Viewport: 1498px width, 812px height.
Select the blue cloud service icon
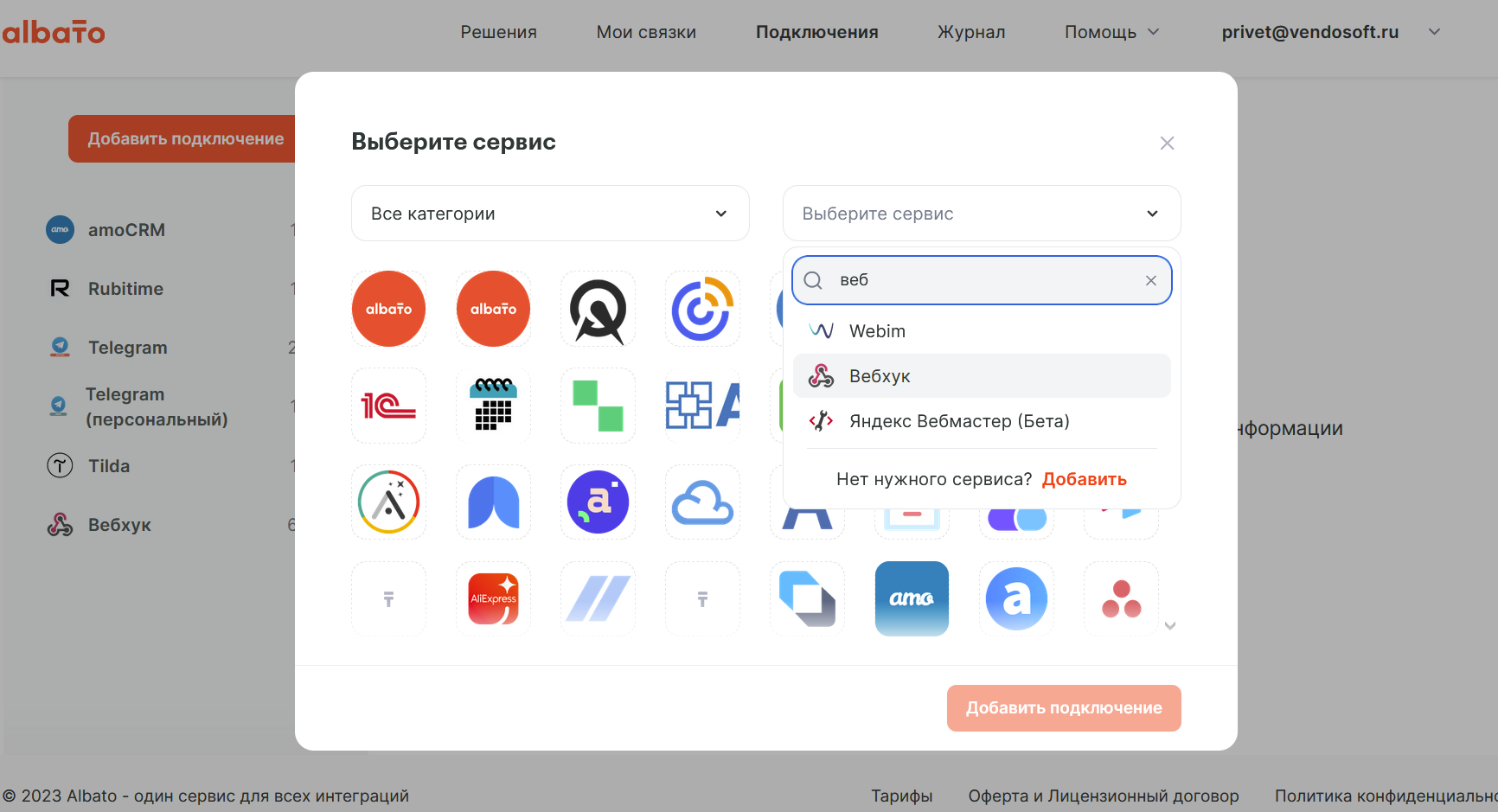pyautogui.click(x=702, y=502)
